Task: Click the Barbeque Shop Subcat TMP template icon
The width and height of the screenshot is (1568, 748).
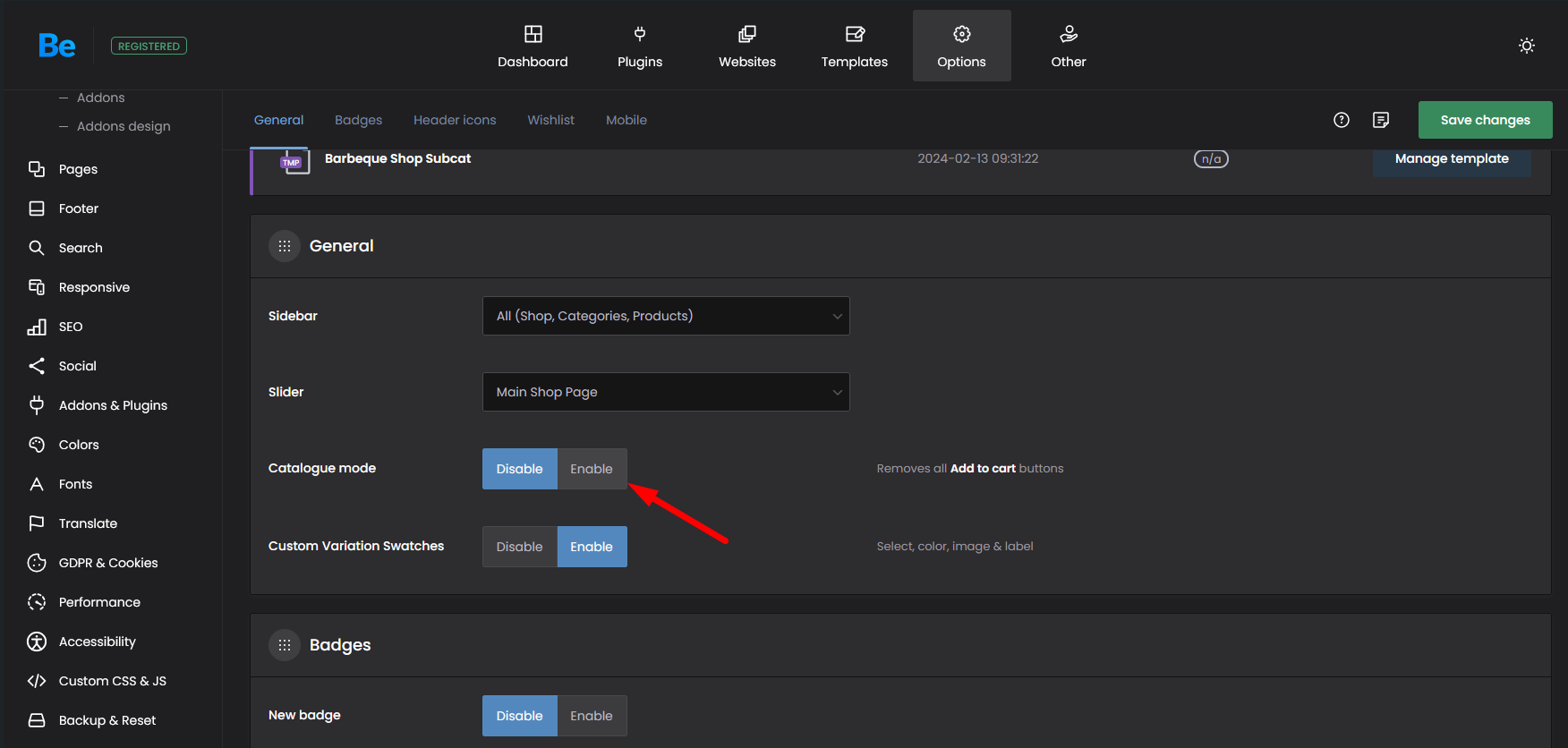Action: [295, 161]
